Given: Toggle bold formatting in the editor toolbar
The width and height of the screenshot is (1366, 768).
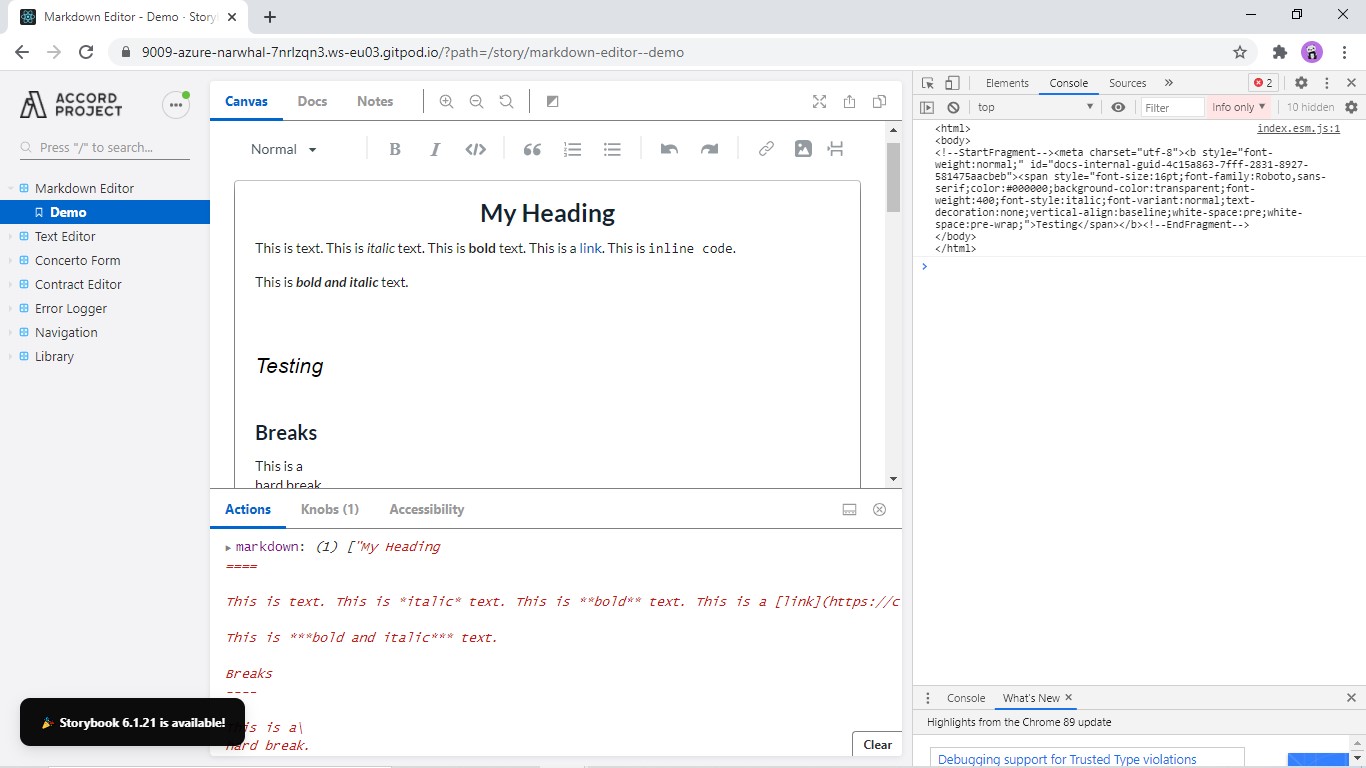Looking at the screenshot, I should (395, 148).
